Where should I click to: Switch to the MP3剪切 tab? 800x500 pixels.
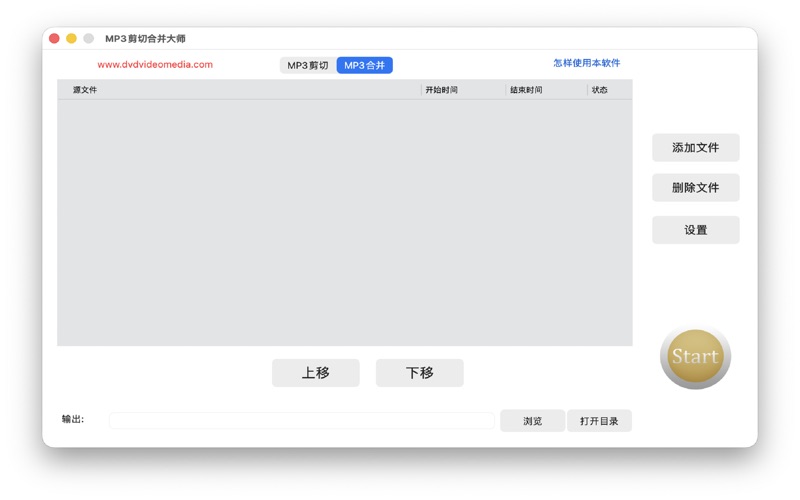[x=308, y=66]
